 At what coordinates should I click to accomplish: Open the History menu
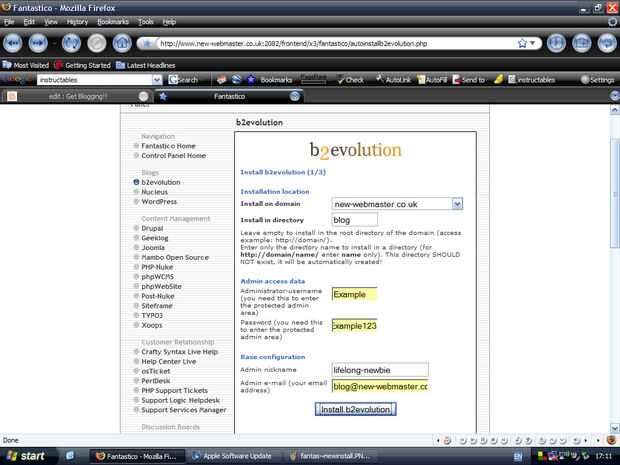coord(78,22)
